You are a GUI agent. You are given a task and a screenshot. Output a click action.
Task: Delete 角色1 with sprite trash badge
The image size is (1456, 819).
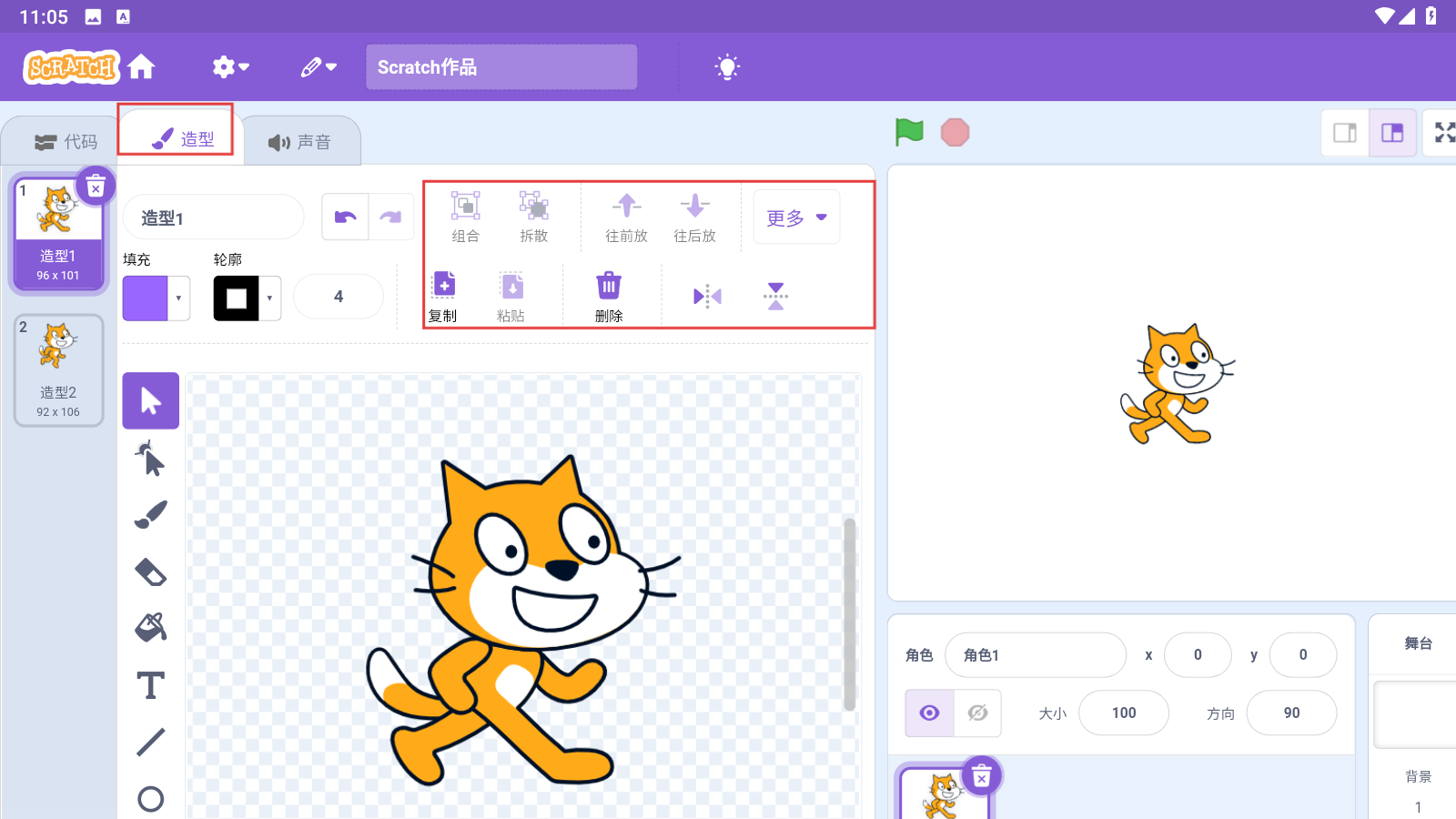coord(982,776)
